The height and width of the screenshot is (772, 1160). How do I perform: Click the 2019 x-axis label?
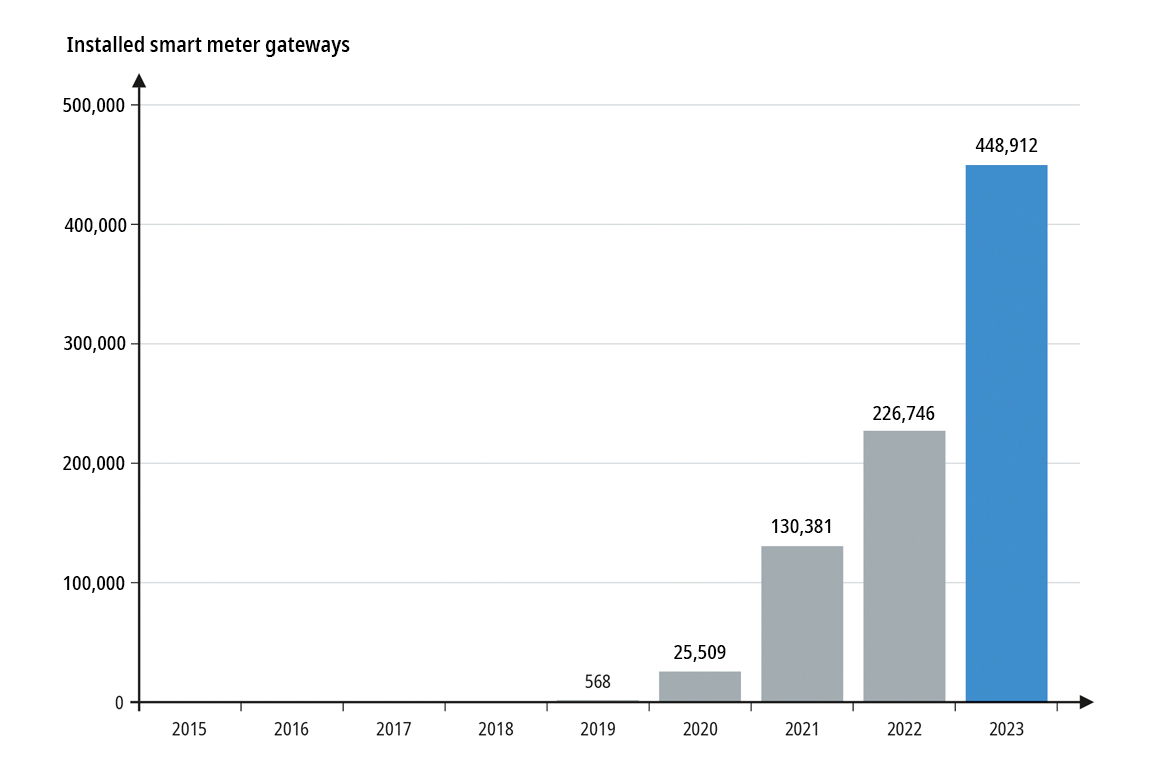coord(598,730)
